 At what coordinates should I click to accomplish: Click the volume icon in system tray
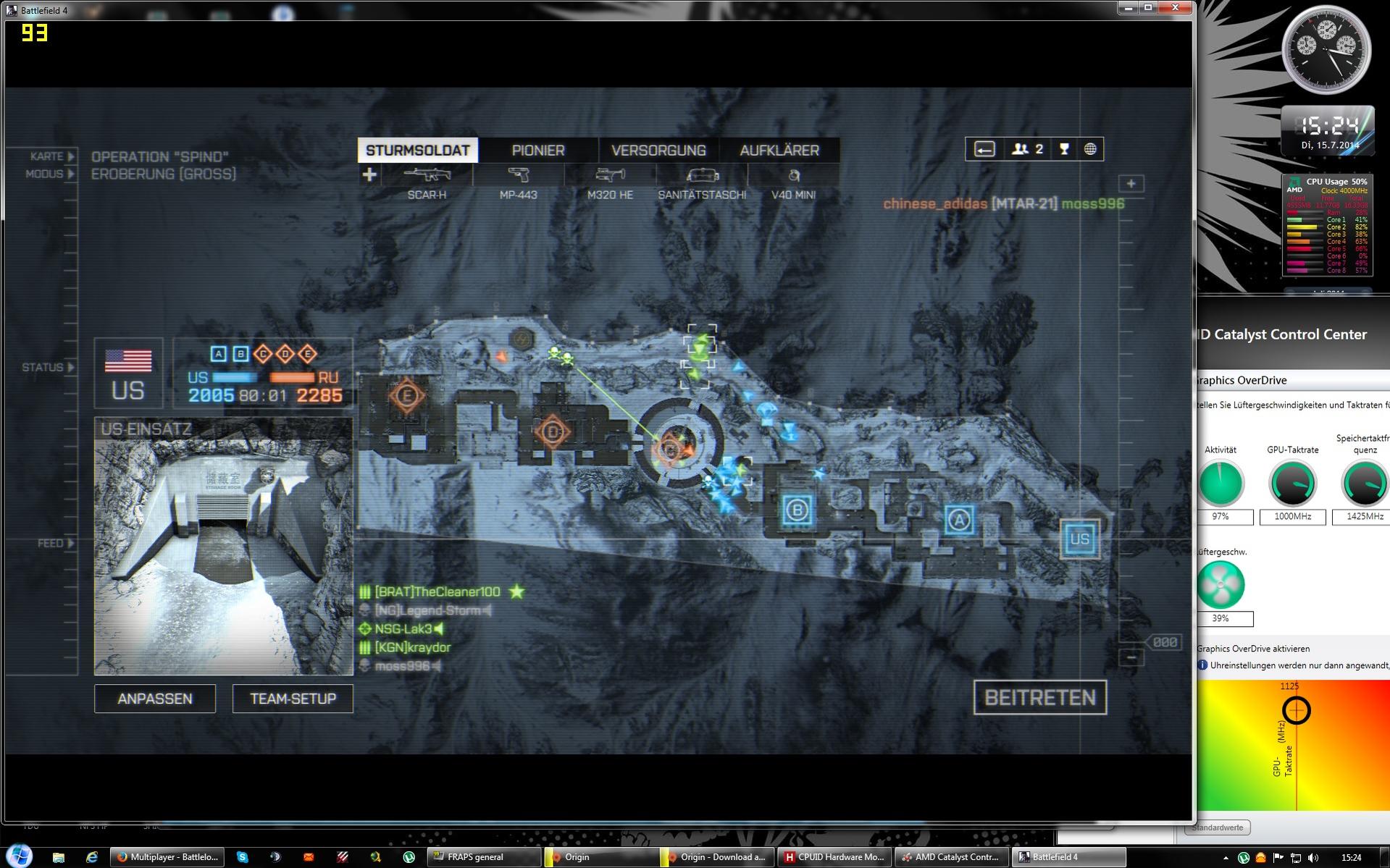pos(1313,858)
